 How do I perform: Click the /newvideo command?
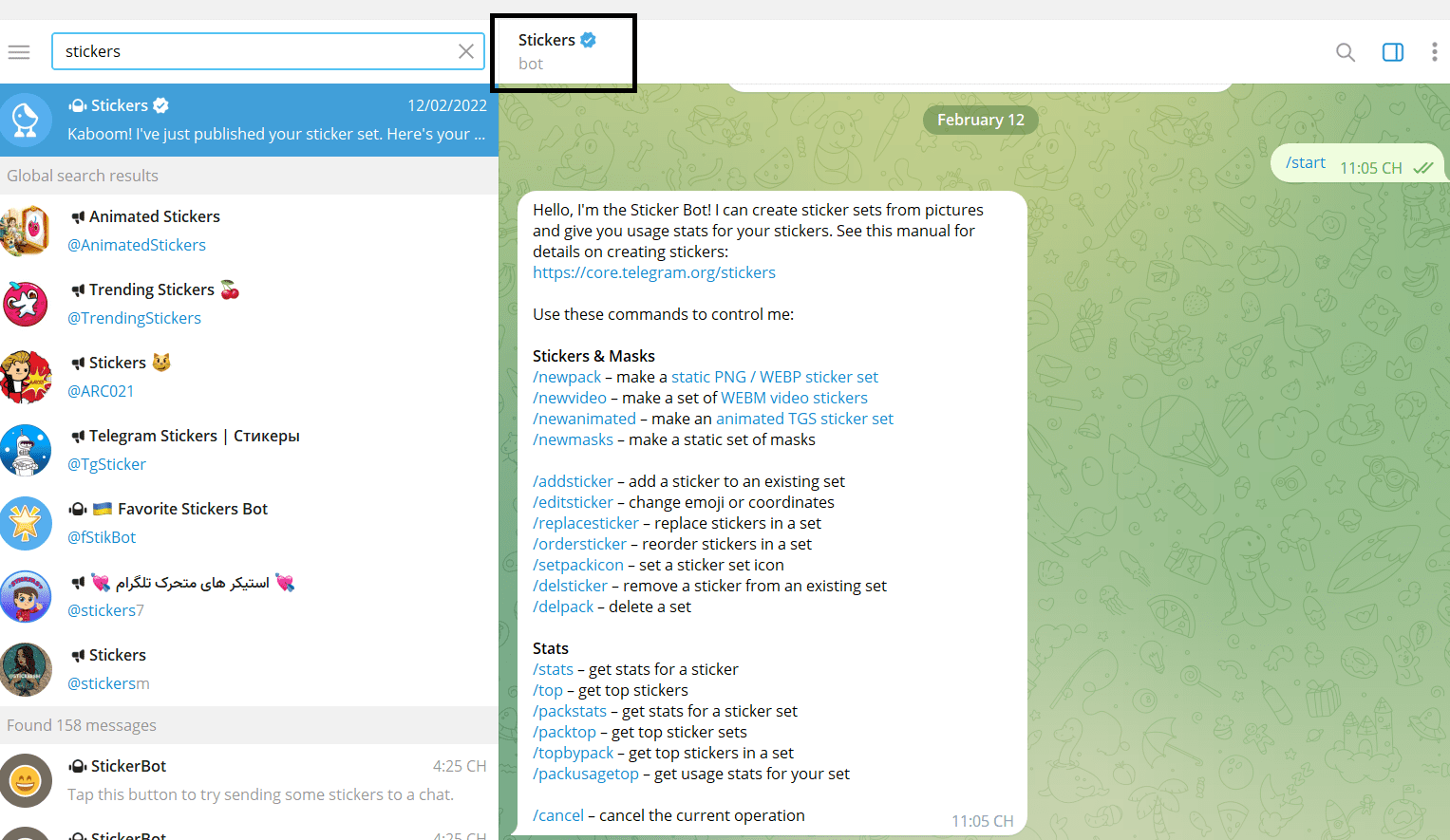click(570, 398)
